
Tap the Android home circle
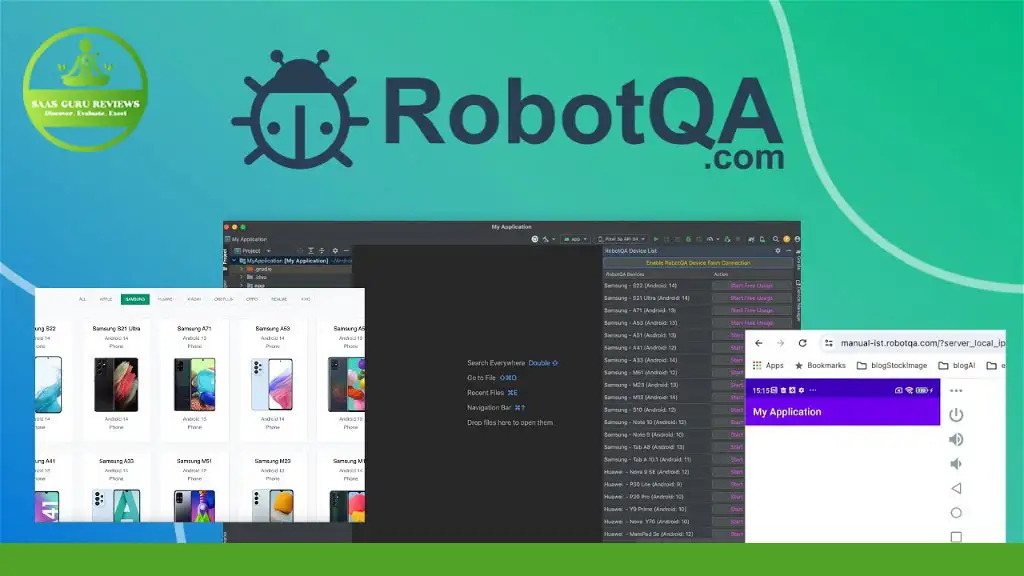click(x=956, y=513)
